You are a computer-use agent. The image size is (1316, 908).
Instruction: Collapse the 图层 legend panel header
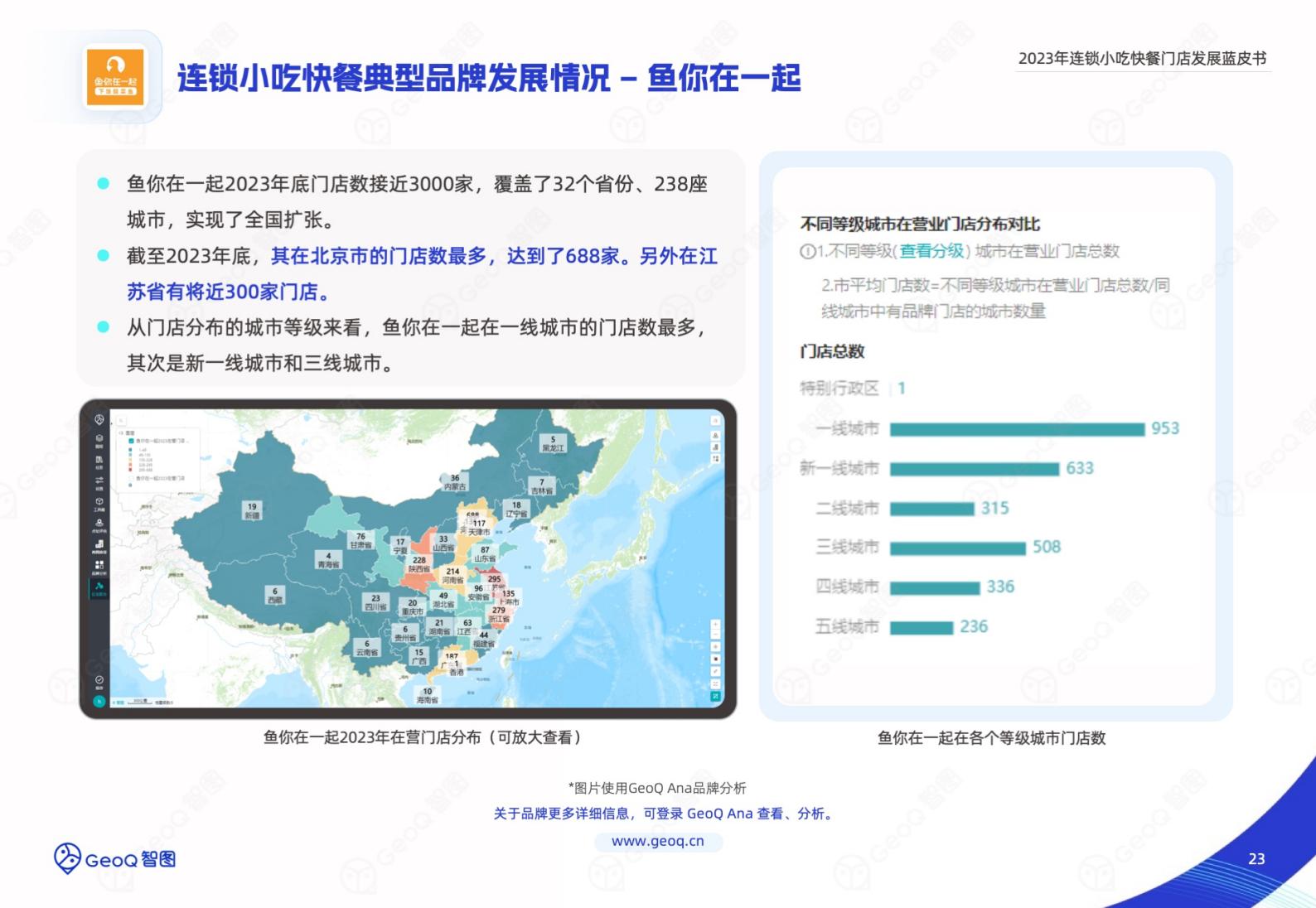(126, 433)
